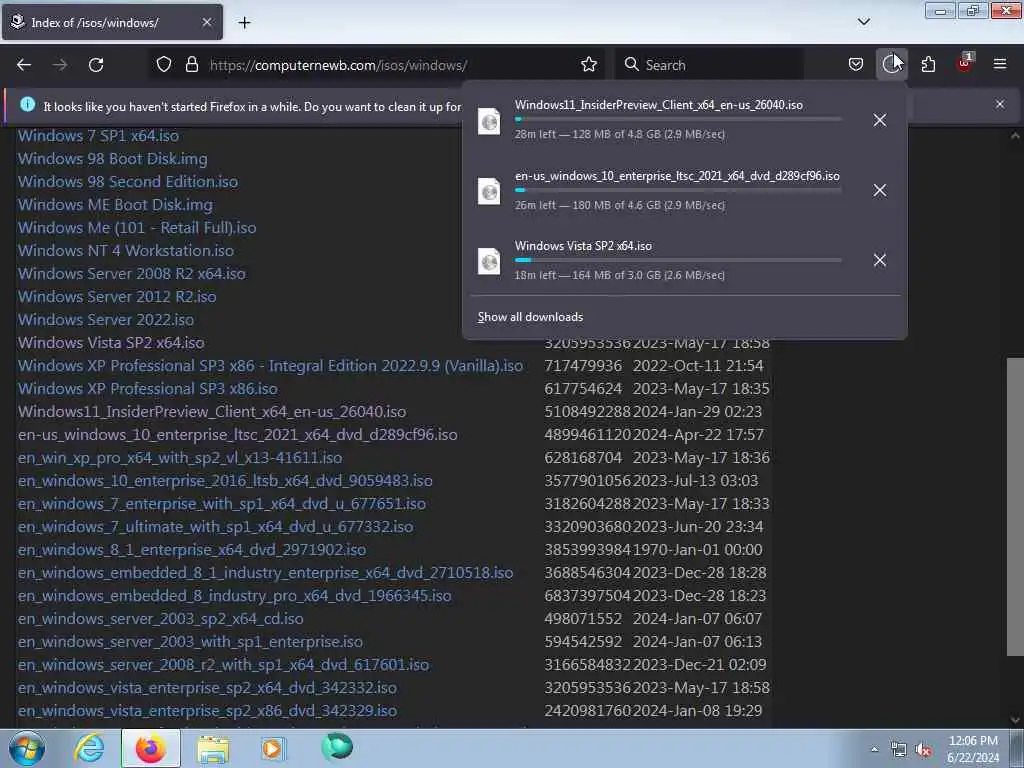Click the Windows11 download progress bar
This screenshot has width=1024, height=768.
coord(678,119)
